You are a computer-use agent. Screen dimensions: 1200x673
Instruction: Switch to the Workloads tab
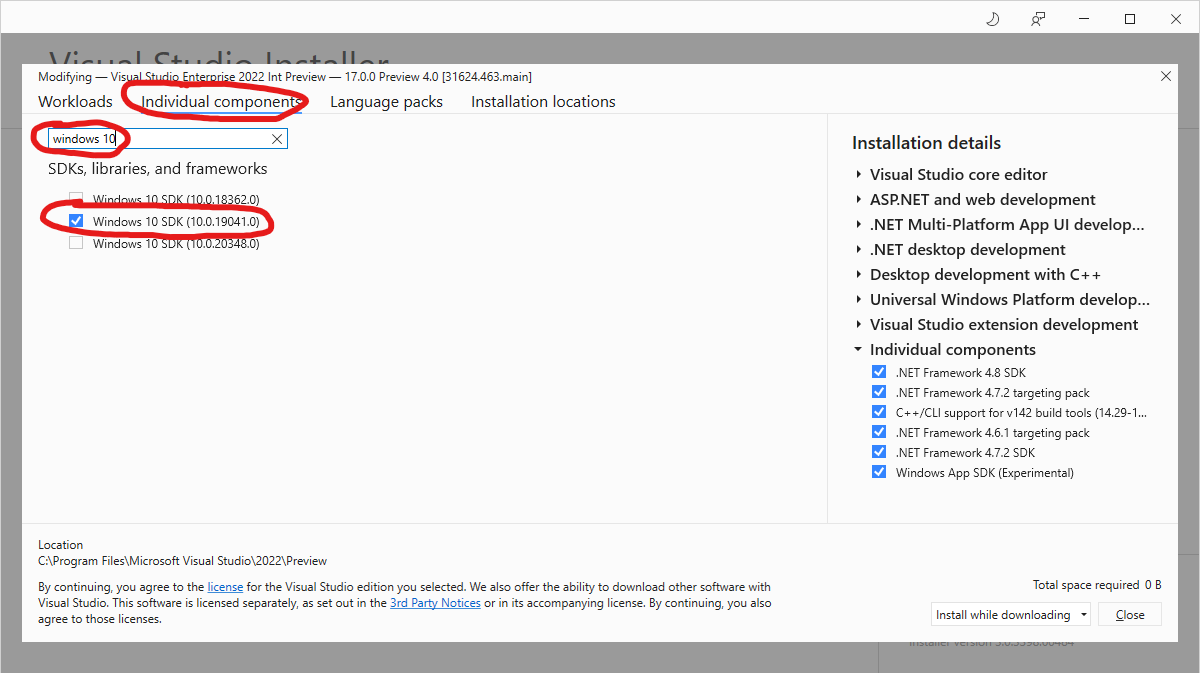click(75, 101)
